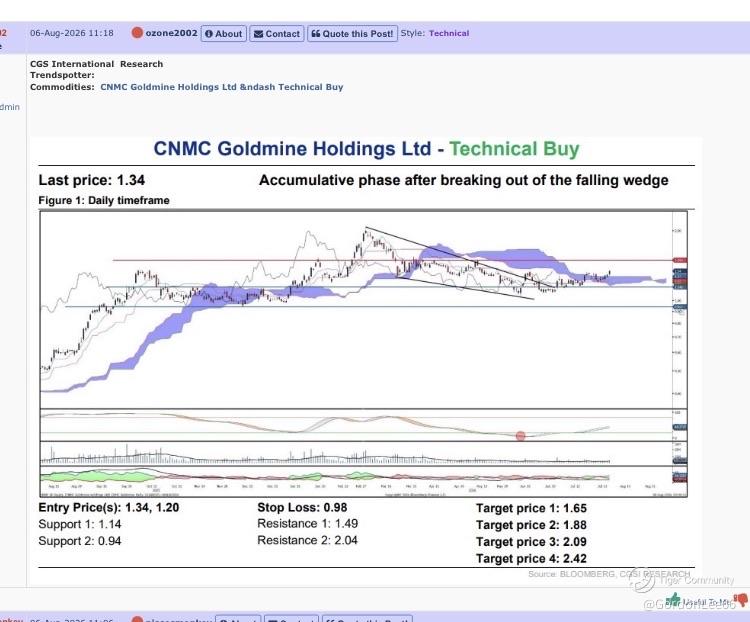The width and height of the screenshot is (750, 622).
Task: Click the 'Support 1: 1.14' text
Action: click(x=80, y=524)
